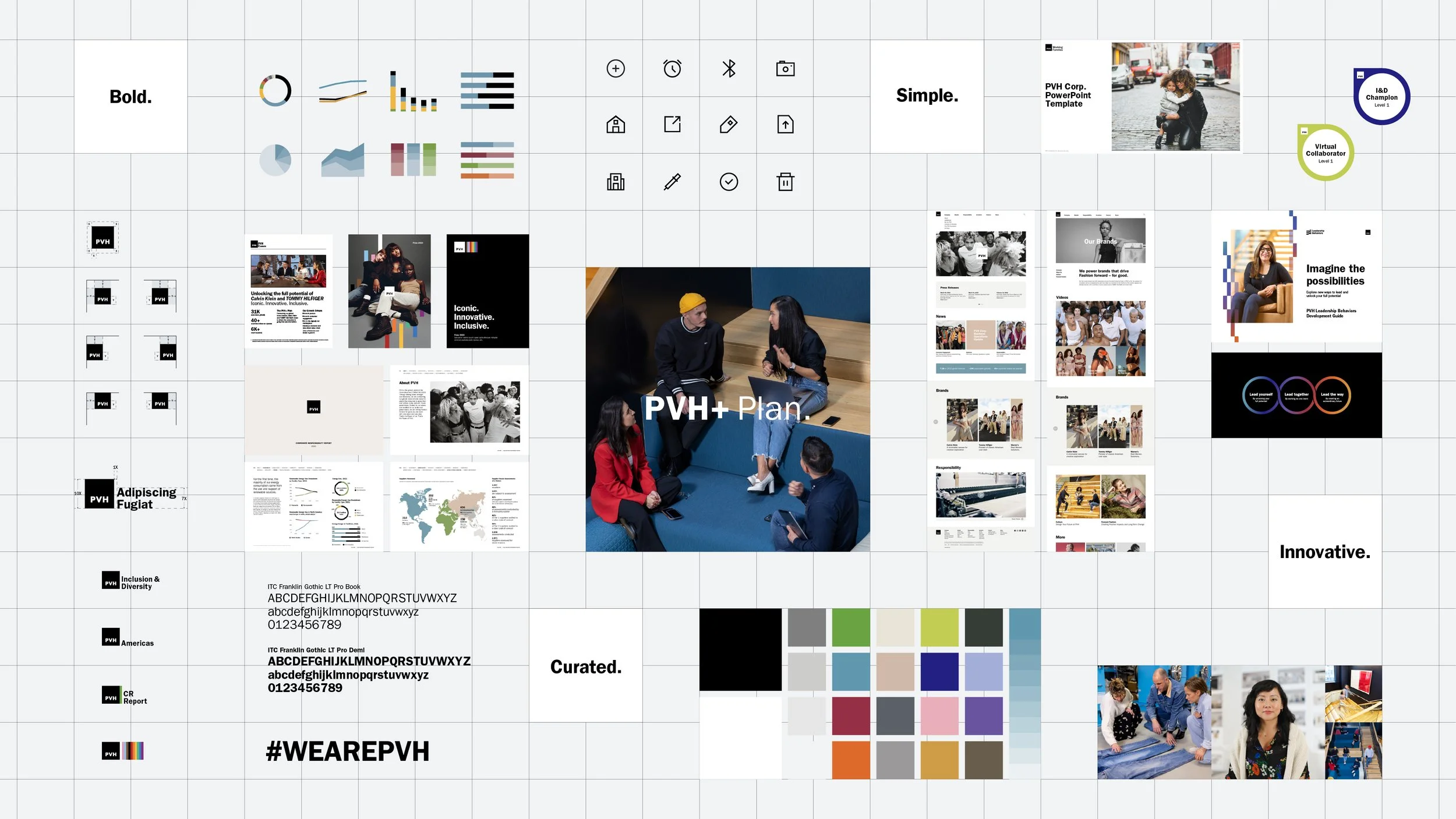The height and width of the screenshot is (819, 1456).
Task: Pick the green color swatch
Action: click(851, 628)
